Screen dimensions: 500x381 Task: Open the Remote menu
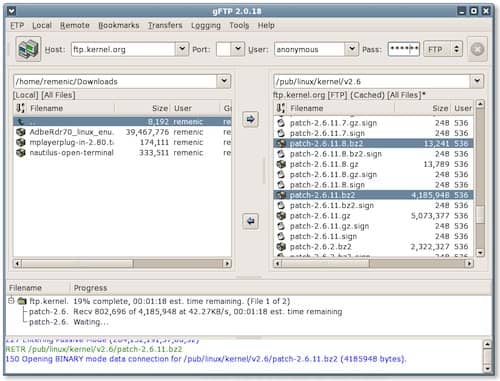75,25
